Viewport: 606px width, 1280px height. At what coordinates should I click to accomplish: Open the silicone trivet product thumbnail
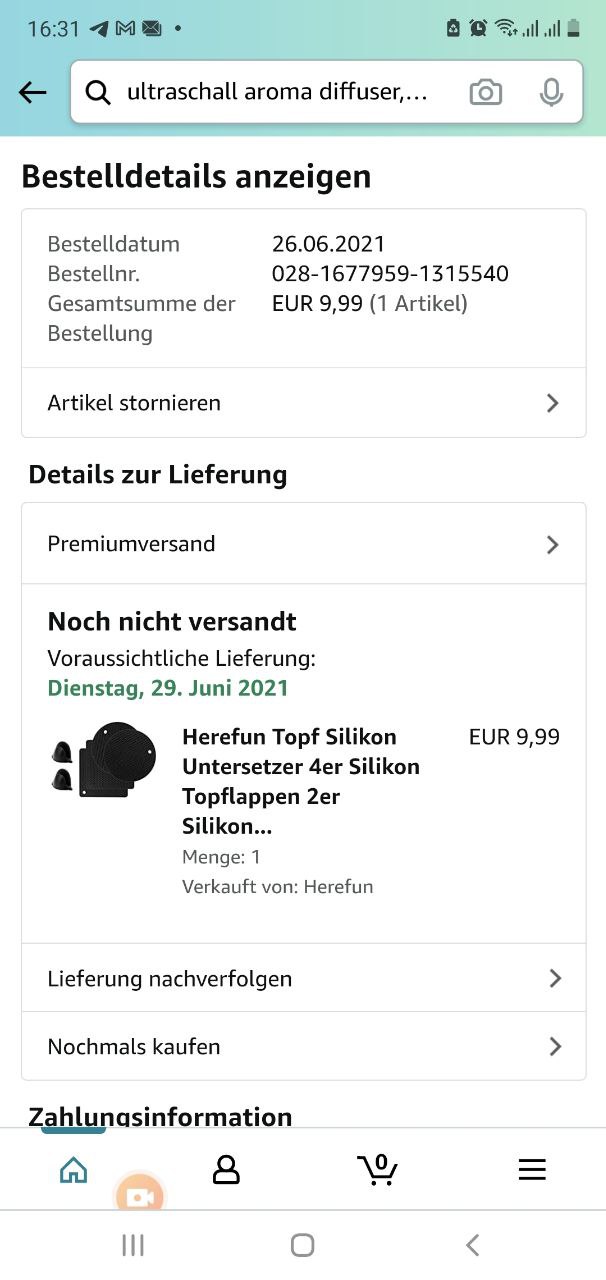103,759
